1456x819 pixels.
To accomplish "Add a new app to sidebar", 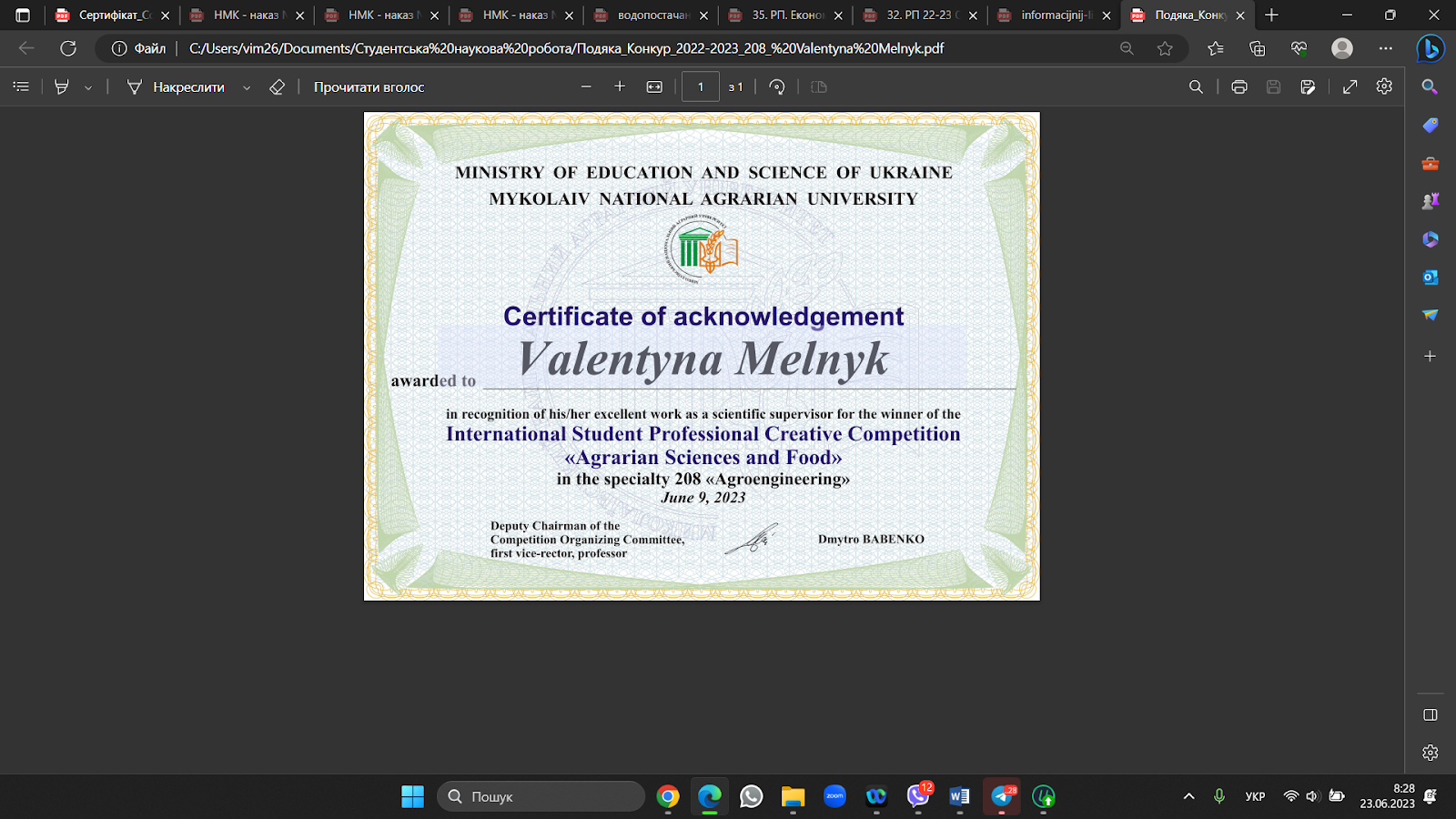I will [1431, 356].
